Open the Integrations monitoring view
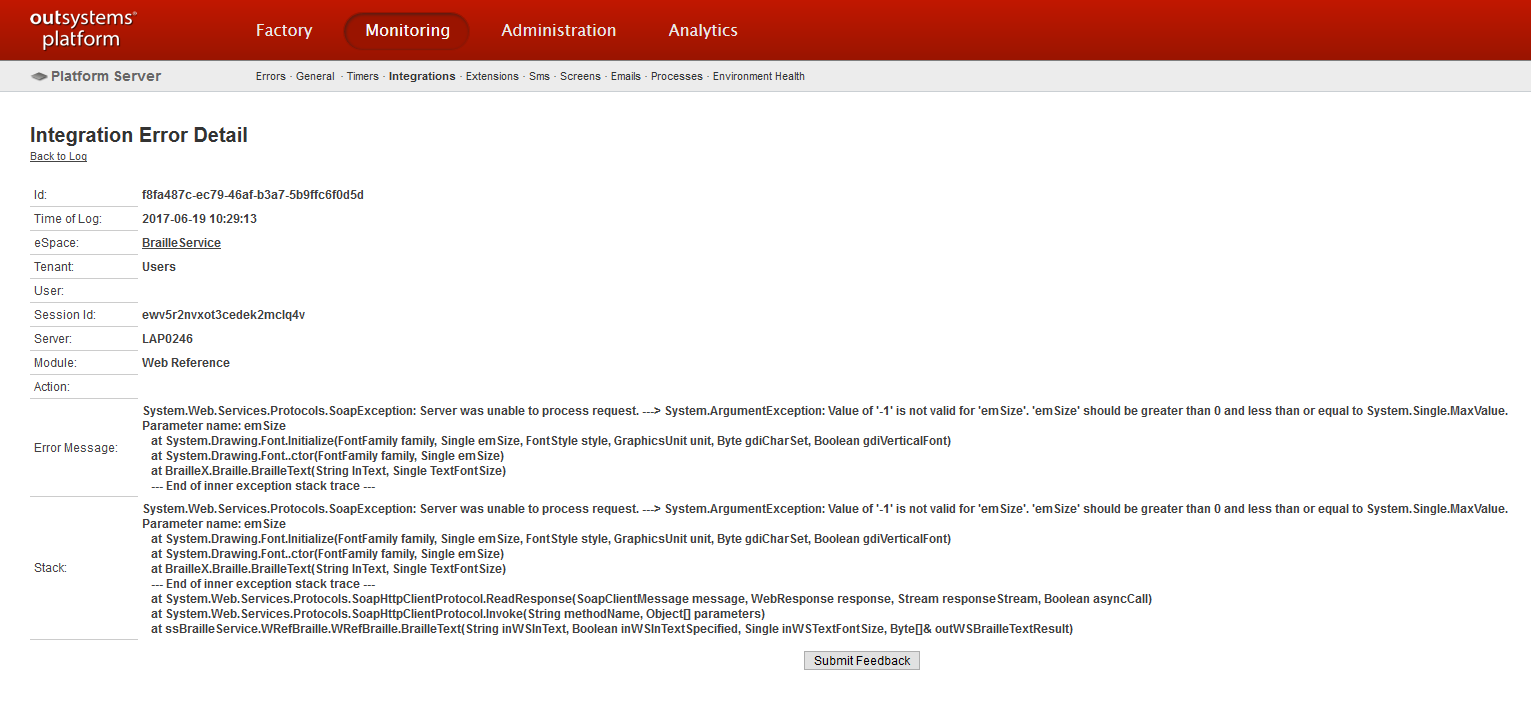1531x707 pixels. coord(422,76)
